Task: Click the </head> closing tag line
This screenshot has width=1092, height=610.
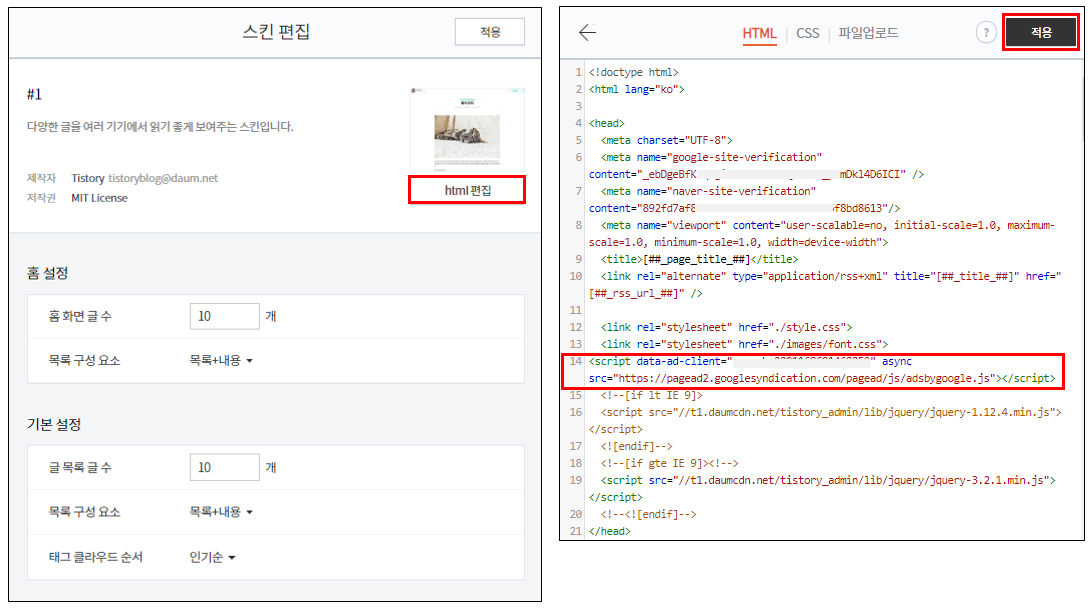Action: pos(609,531)
